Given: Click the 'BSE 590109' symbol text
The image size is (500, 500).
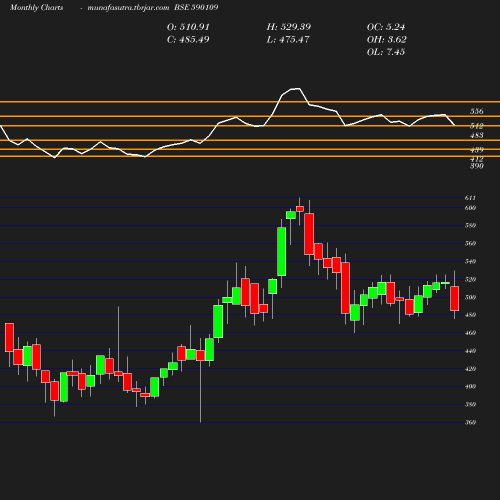Looking at the screenshot, I should point(196,7).
